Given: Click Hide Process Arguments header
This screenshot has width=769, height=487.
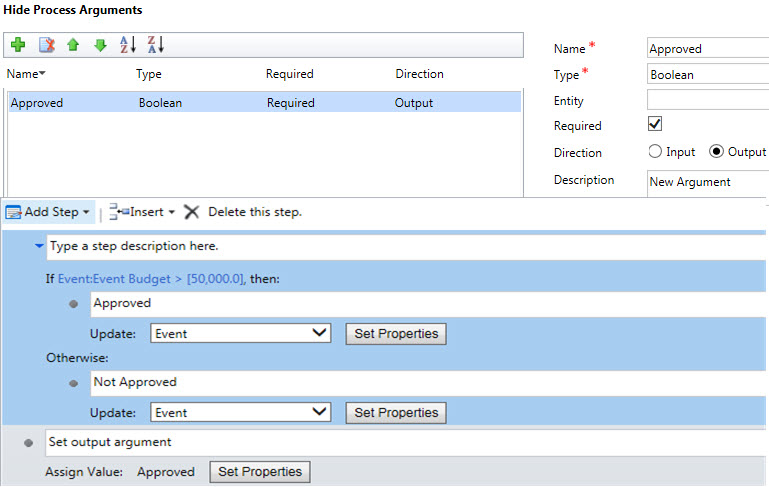Looking at the screenshot, I should pyautogui.click(x=73, y=10).
